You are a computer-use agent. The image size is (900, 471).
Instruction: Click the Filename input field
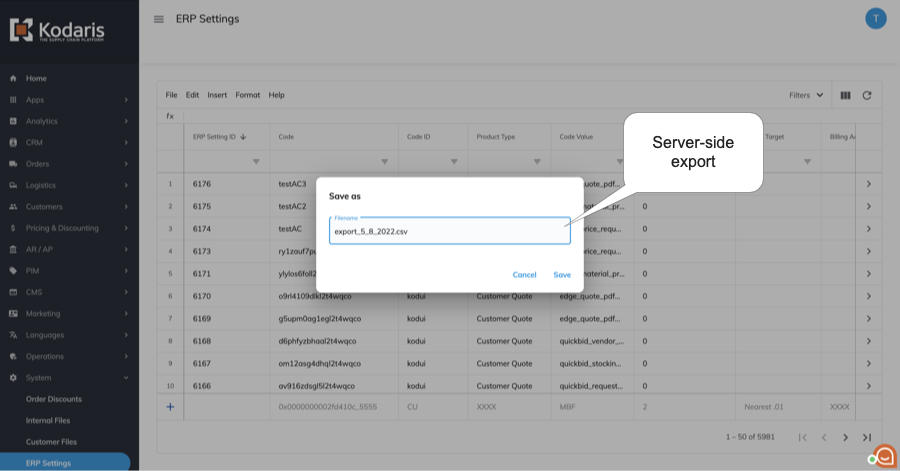(x=449, y=231)
